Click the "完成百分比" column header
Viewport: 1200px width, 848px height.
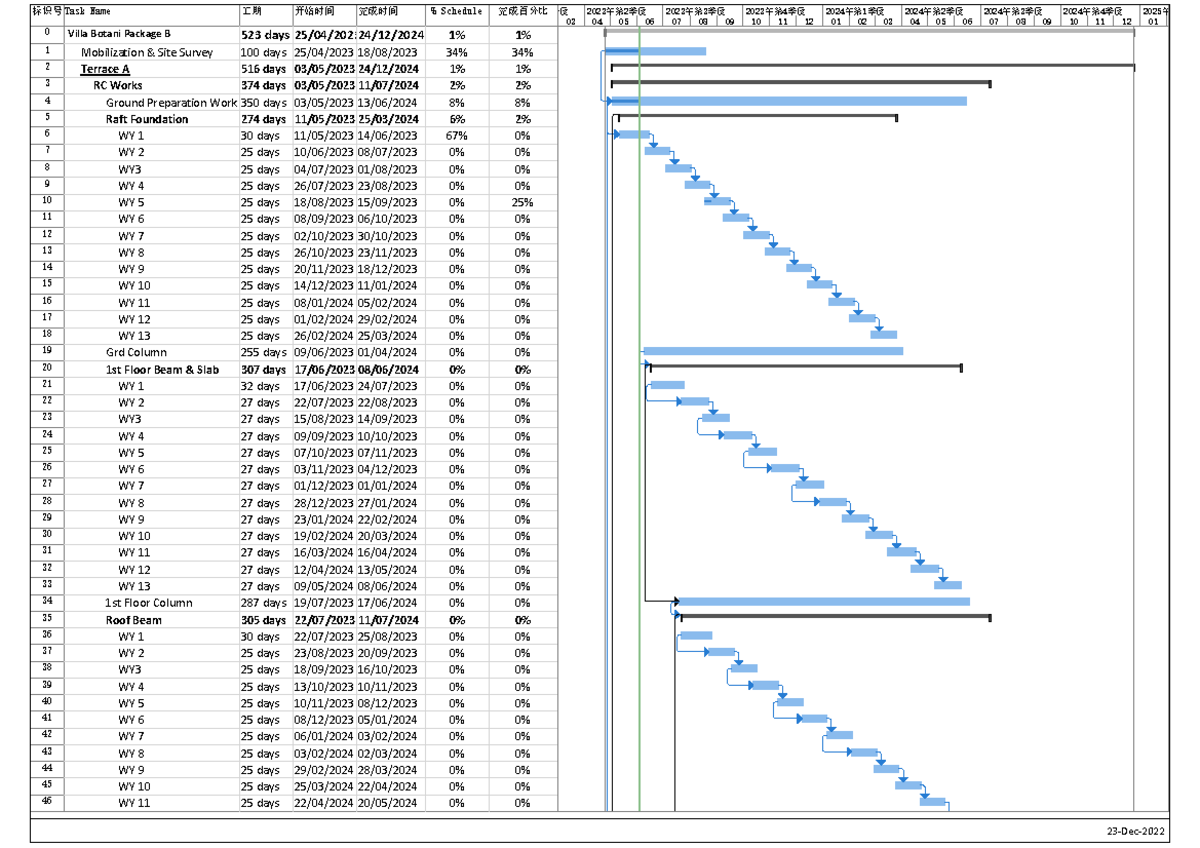[x=523, y=12]
